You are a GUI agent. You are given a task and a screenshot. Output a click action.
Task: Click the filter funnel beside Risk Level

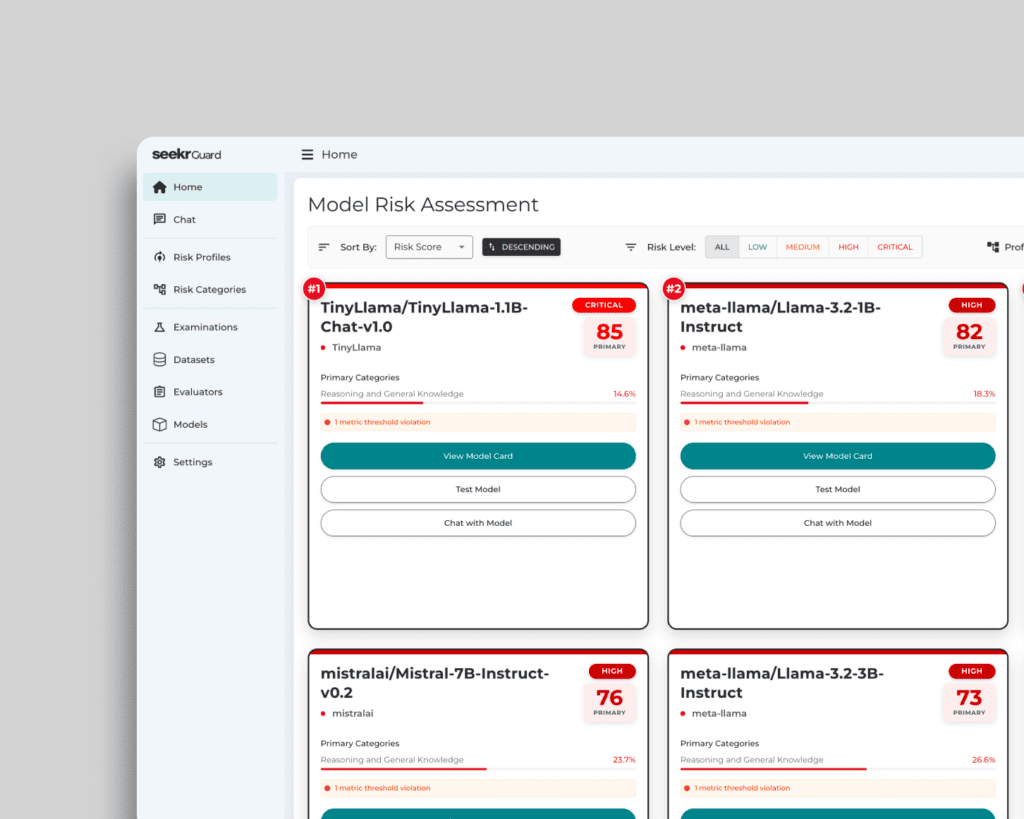[630, 246]
